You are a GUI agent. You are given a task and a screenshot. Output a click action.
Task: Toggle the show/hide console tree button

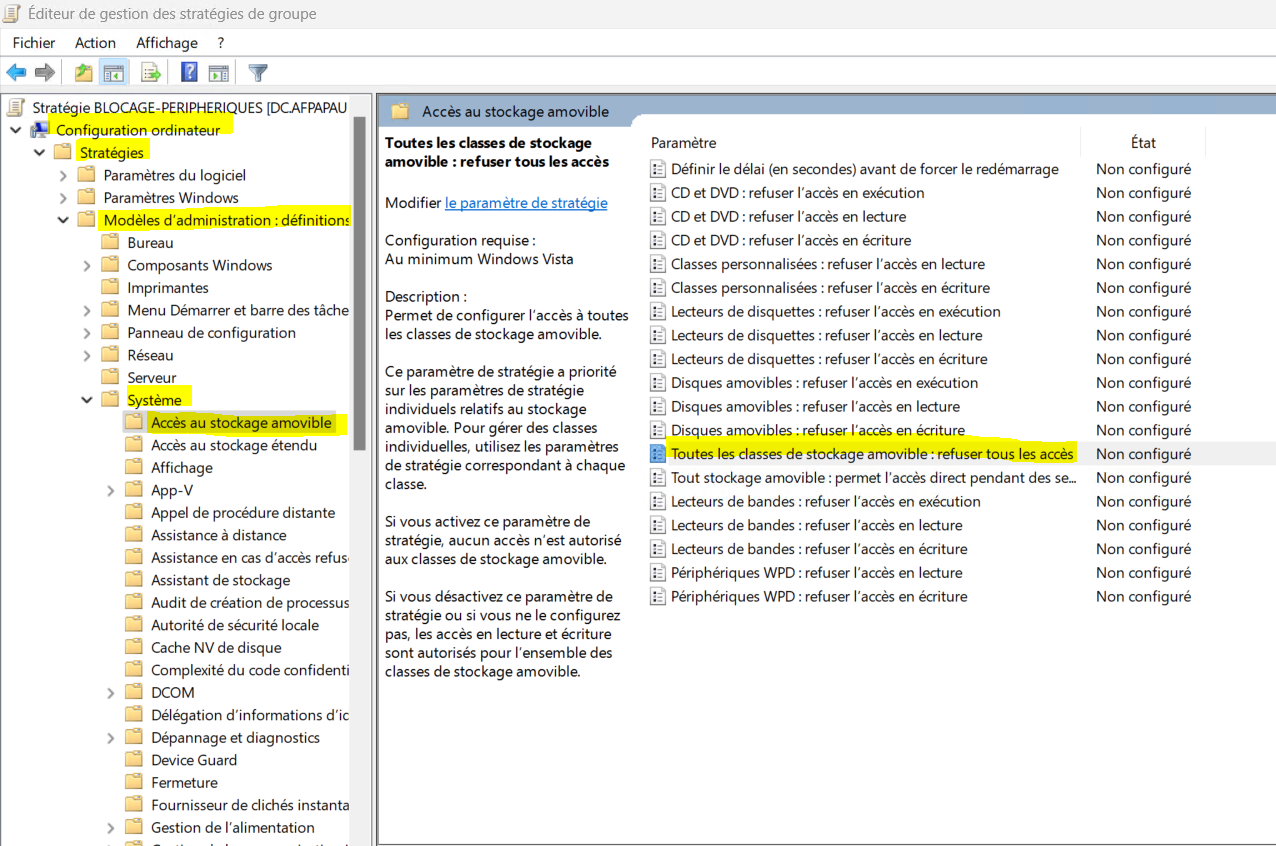pyautogui.click(x=115, y=72)
